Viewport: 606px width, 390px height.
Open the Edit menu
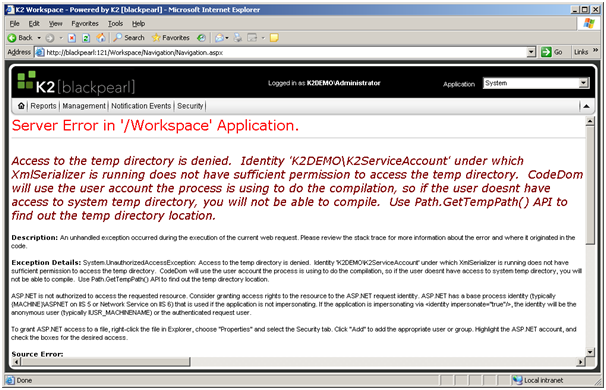pyautogui.click(x=34, y=24)
